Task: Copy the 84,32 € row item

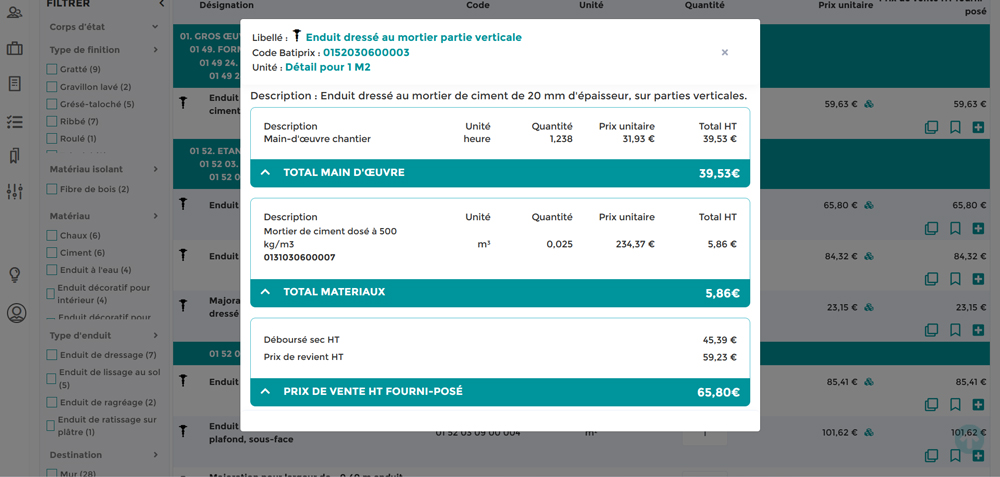Action: [931, 279]
